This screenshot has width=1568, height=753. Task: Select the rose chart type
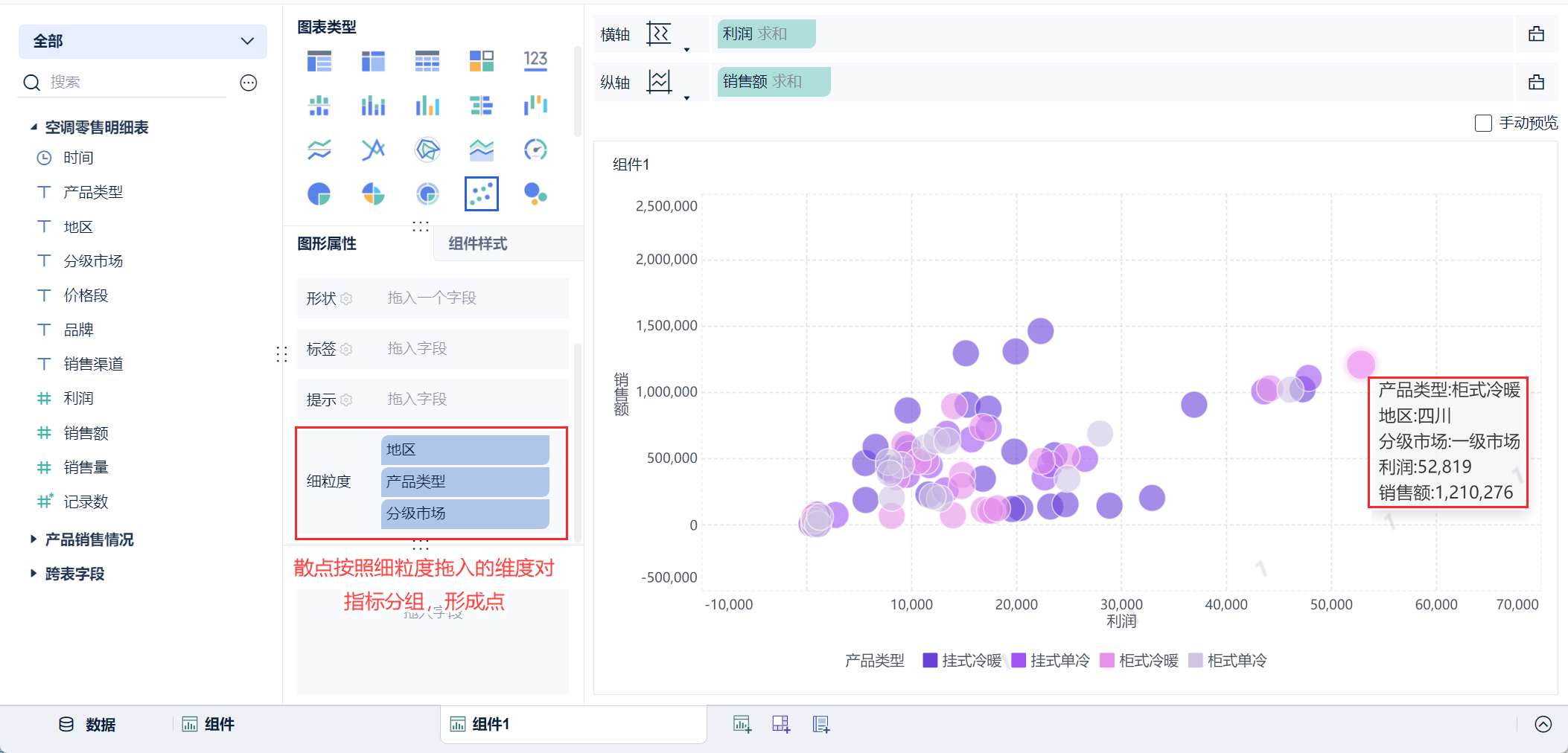373,194
